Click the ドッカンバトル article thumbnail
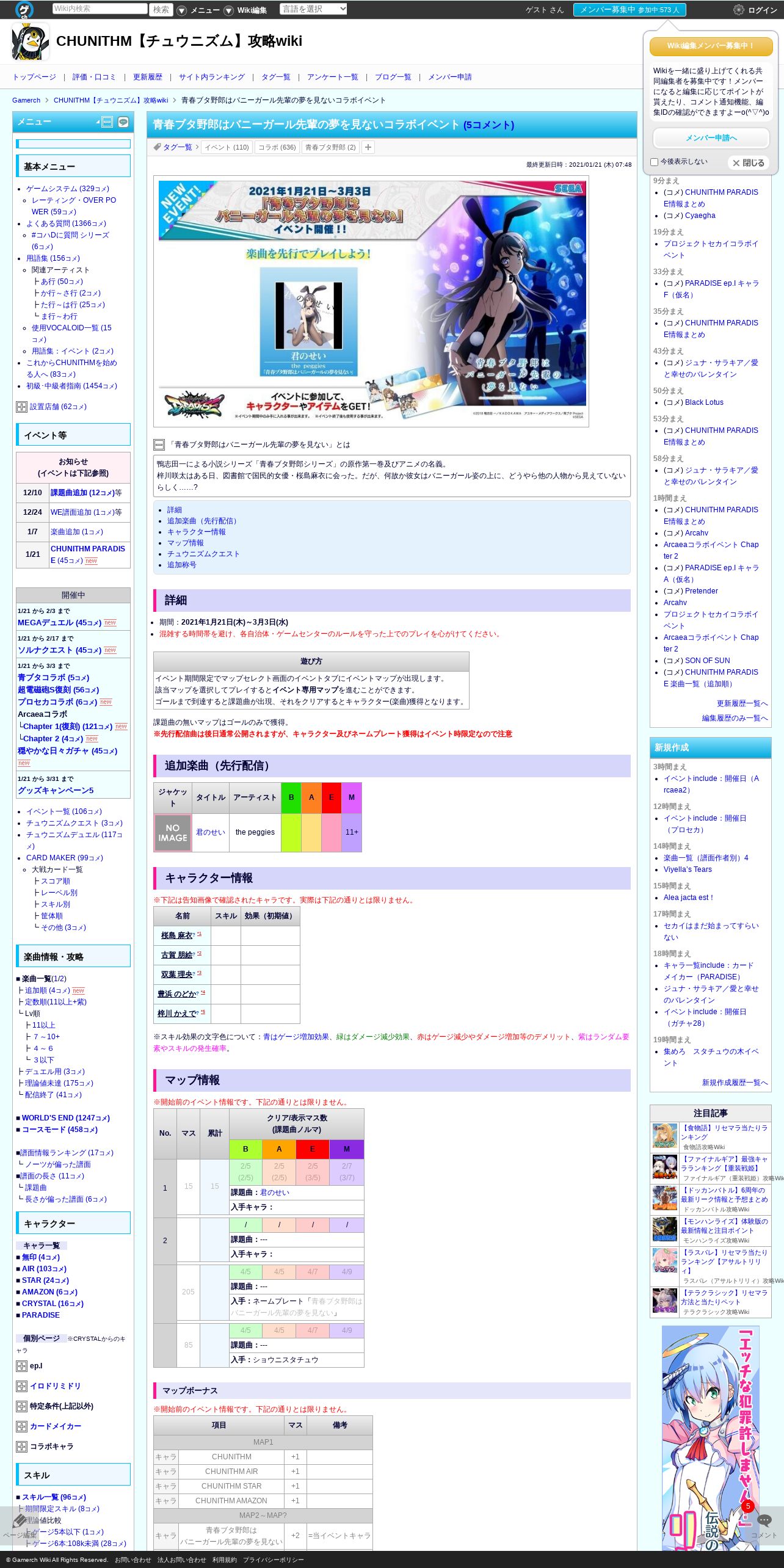The image size is (784, 1568). coord(664,1198)
